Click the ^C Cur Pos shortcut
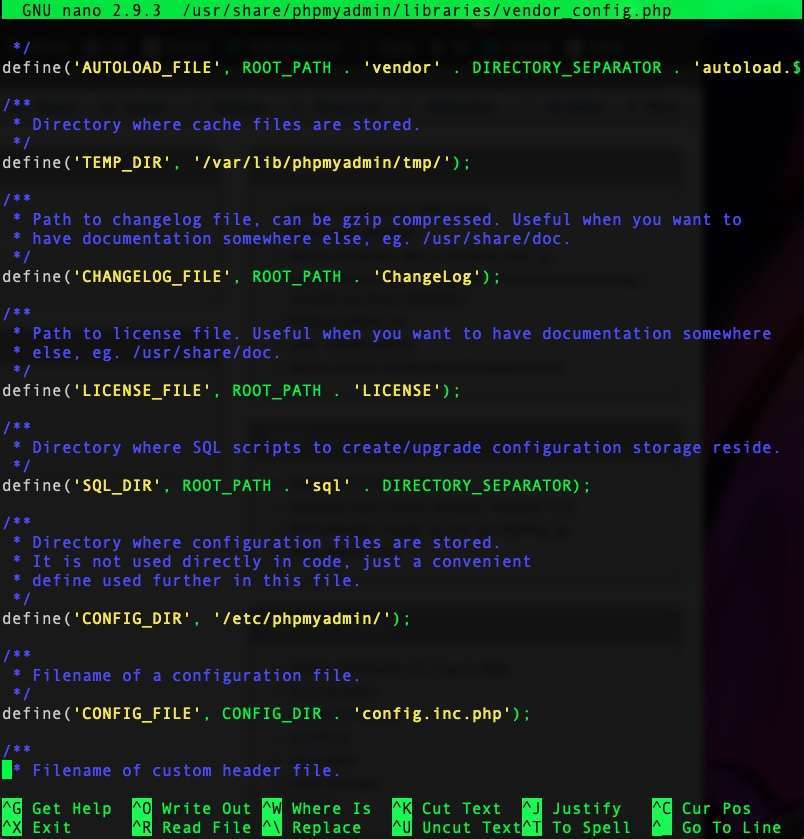The width and height of the screenshot is (804, 839). click(x=702, y=808)
